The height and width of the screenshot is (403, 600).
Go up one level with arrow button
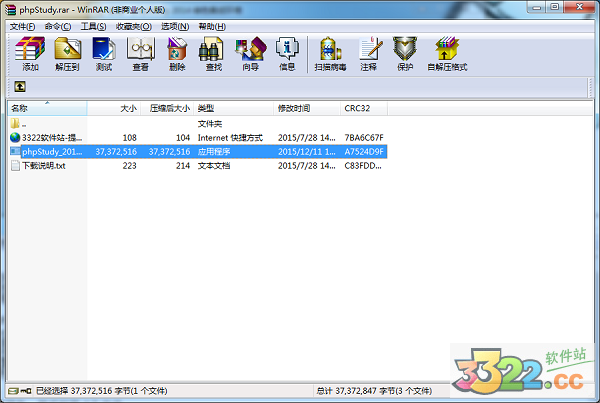[x=20, y=86]
